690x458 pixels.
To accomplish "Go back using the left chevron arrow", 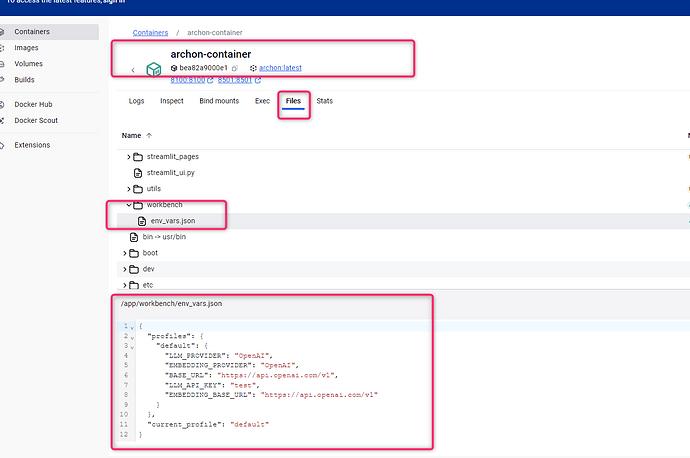I will coord(133,70).
